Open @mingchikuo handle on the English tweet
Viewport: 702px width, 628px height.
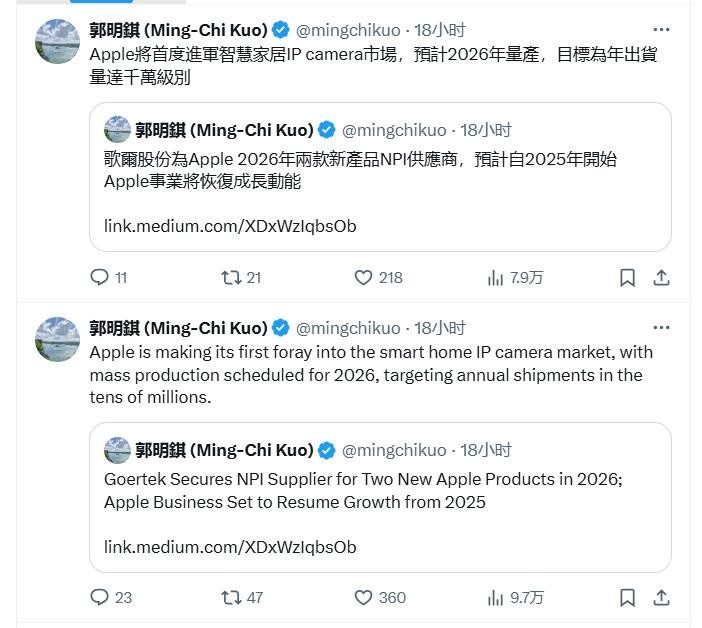tap(348, 328)
